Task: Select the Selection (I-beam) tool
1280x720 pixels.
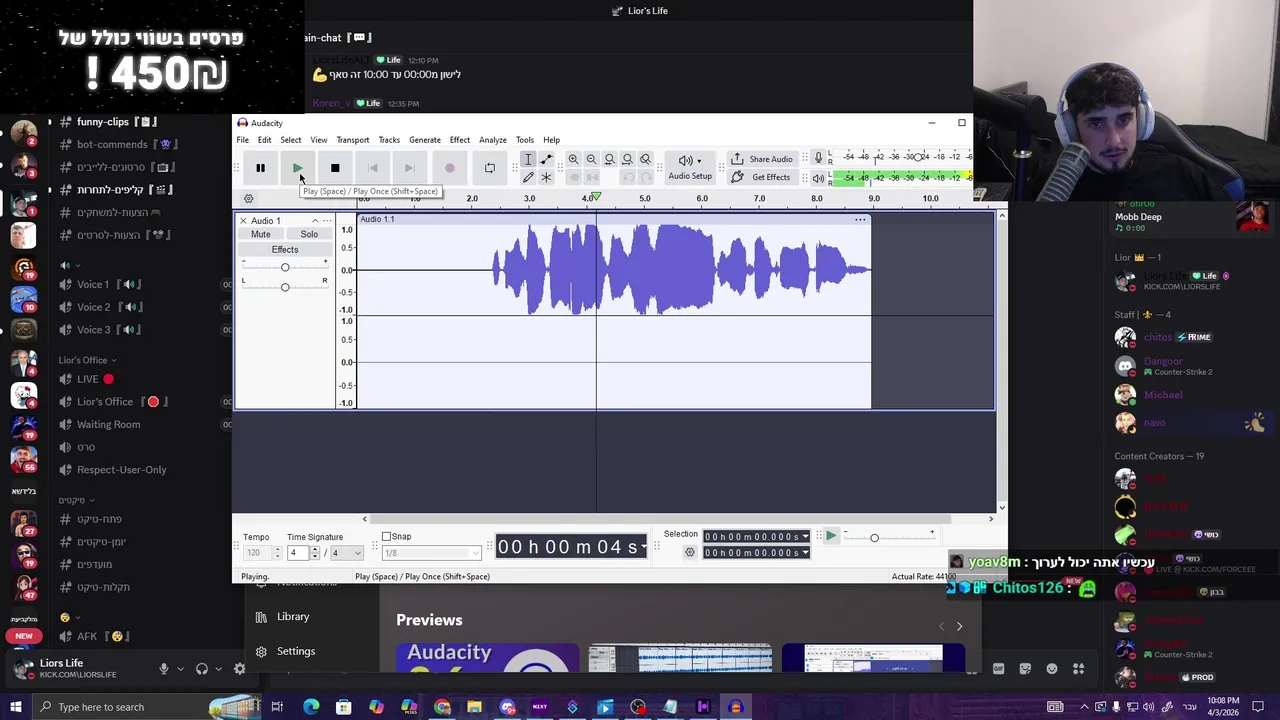Action: tap(528, 159)
